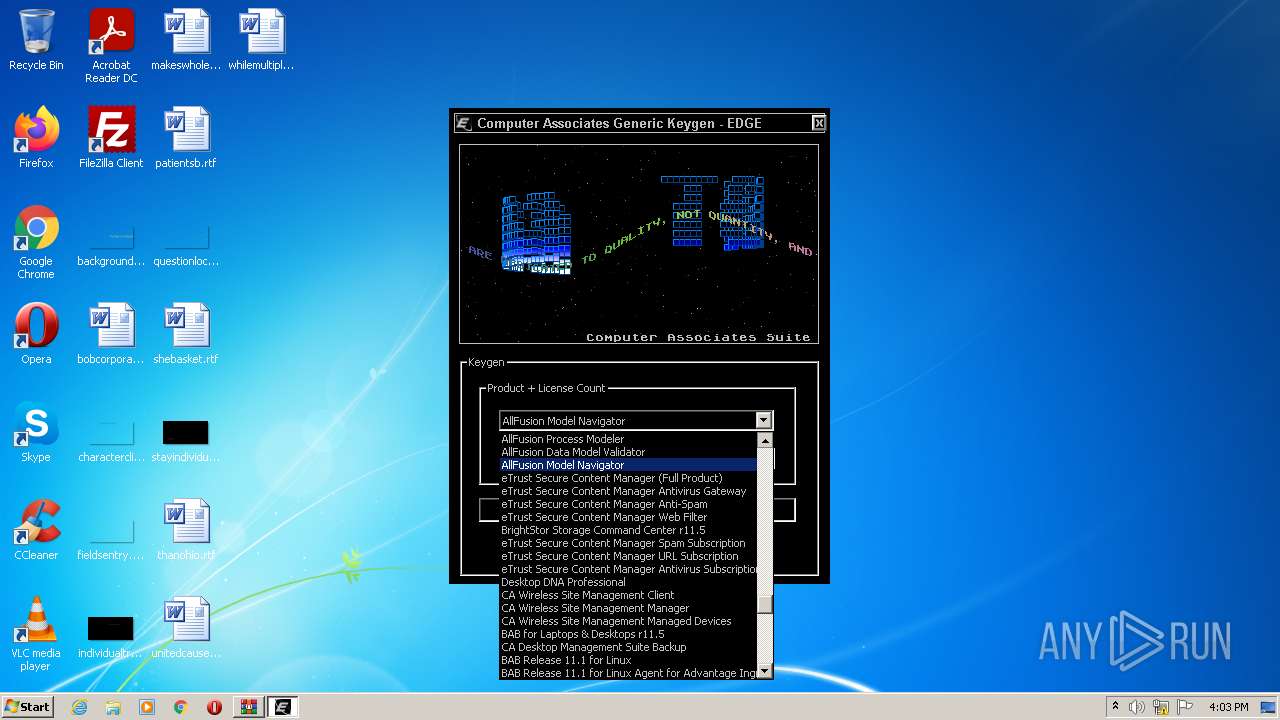This screenshot has height=720, width=1280.
Task: Open the Skype desktop shortcut
Action: (36, 432)
